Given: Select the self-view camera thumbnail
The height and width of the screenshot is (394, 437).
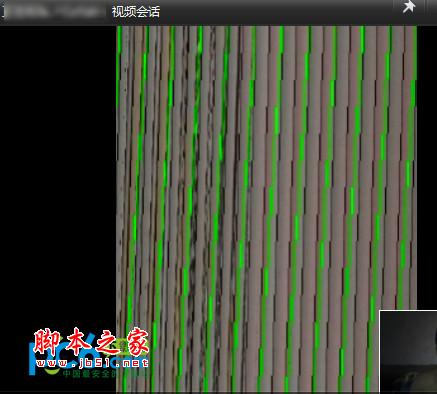Looking at the screenshot, I should tap(408, 351).
